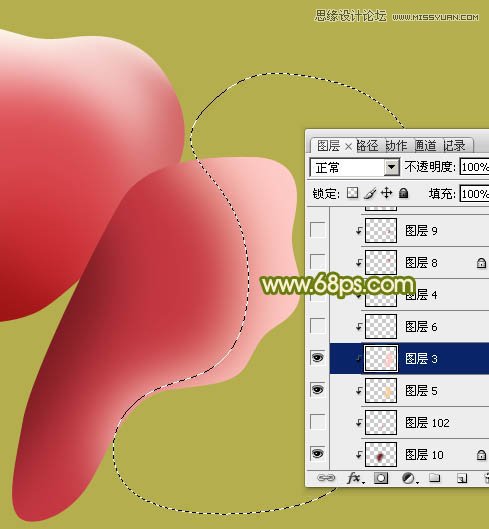Screen dimensions: 489x529
Task: Select thumbnail of 图层 9
Action: click(381, 230)
